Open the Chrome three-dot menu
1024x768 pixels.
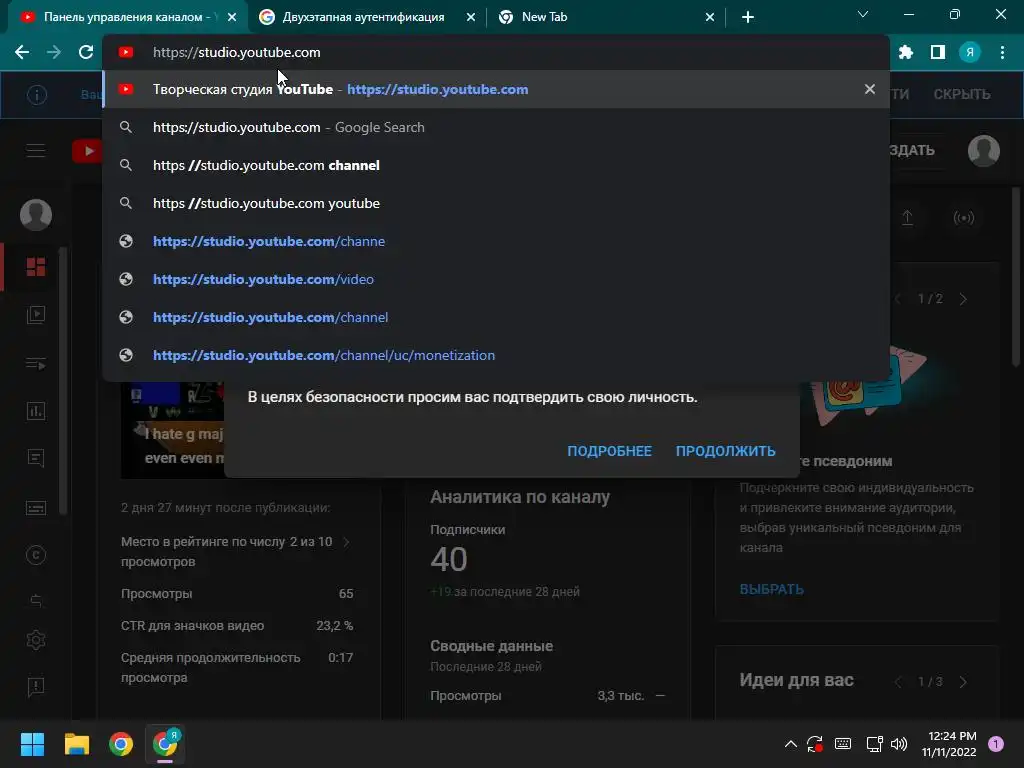pyautogui.click(x=1002, y=52)
